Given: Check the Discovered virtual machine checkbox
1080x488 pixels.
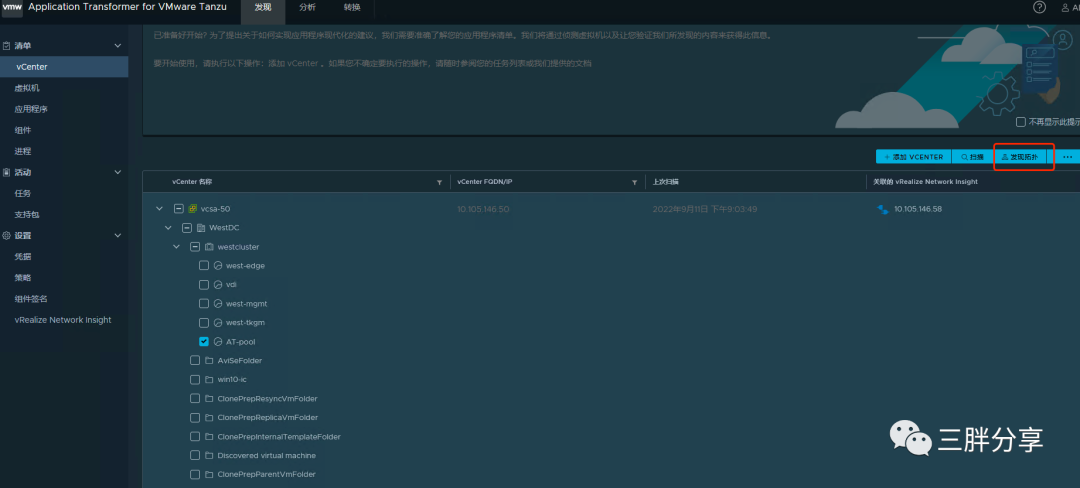Looking at the screenshot, I should point(195,456).
